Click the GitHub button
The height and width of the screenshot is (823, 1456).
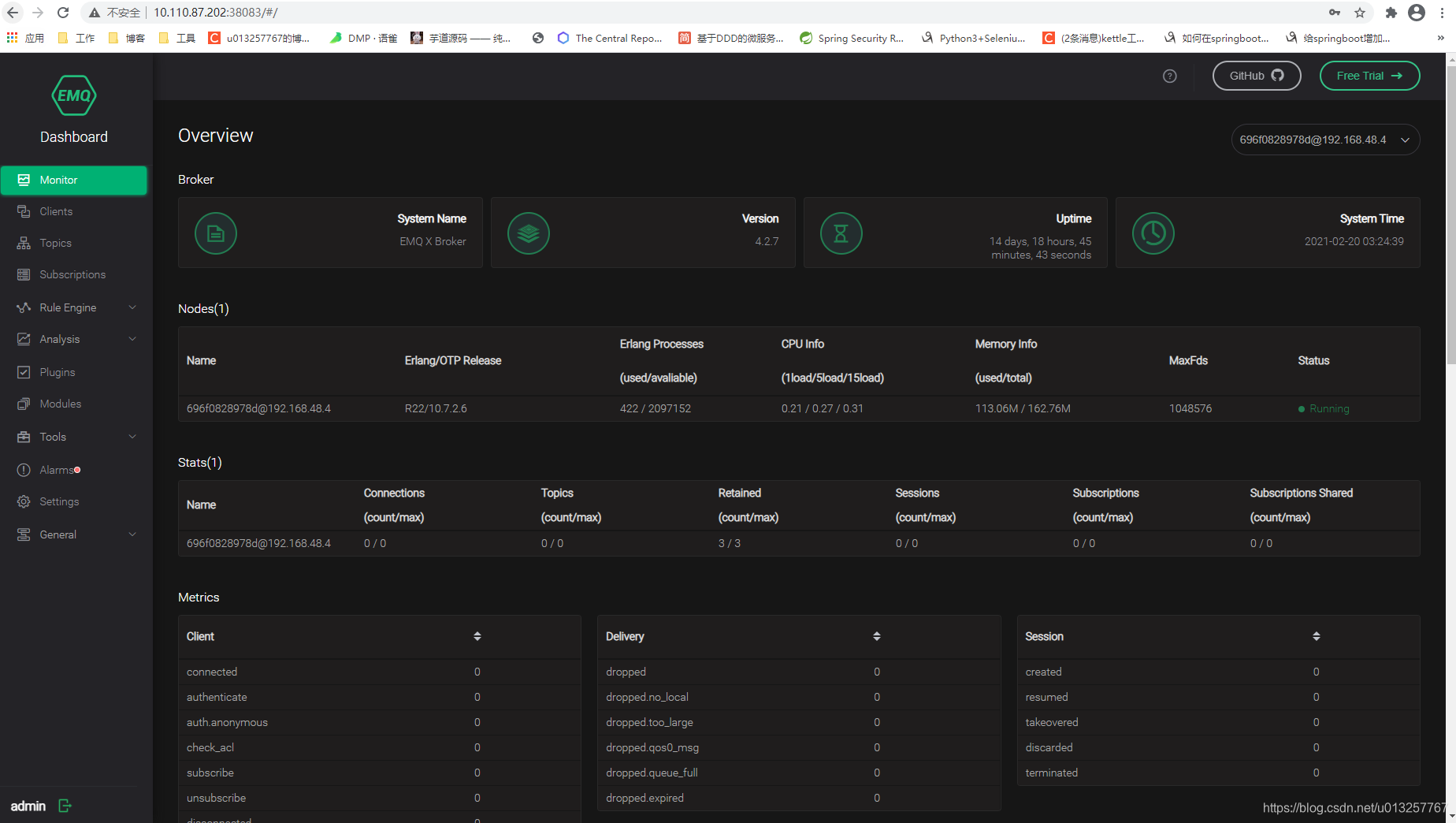click(1257, 76)
